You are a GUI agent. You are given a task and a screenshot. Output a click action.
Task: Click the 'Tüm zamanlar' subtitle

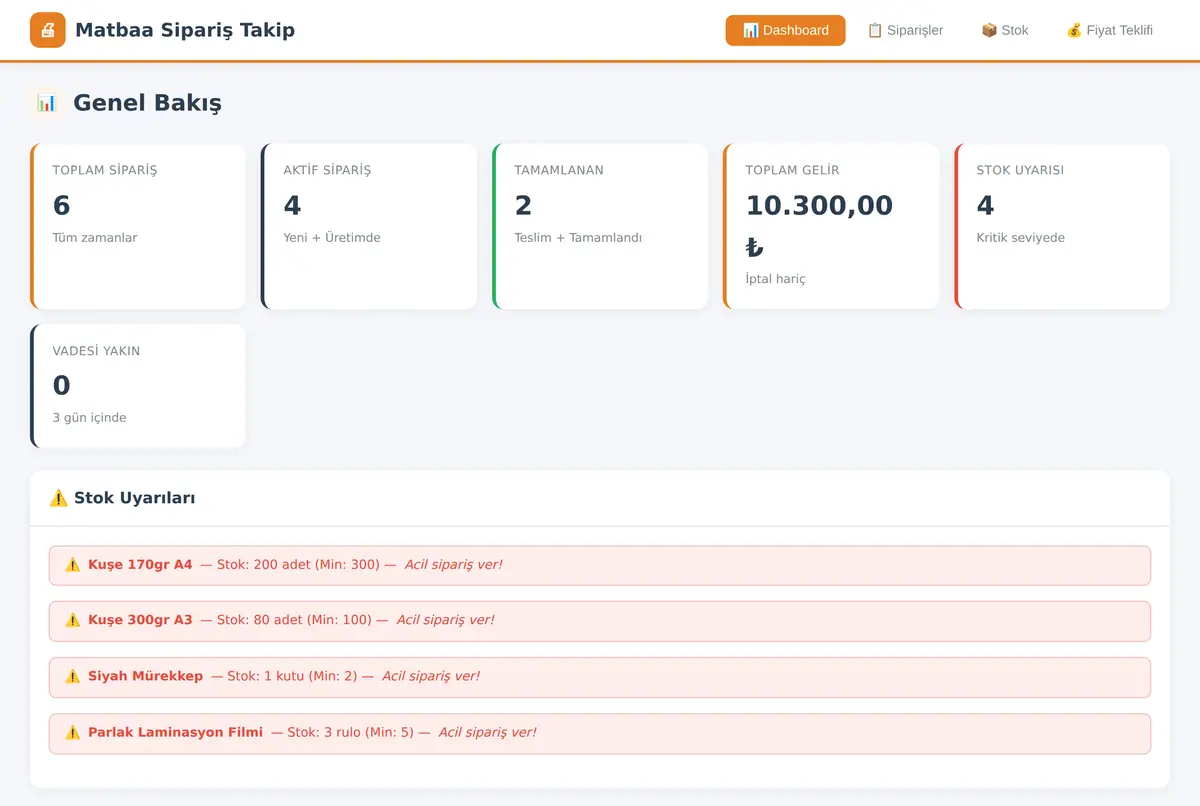pyautogui.click(x=95, y=238)
